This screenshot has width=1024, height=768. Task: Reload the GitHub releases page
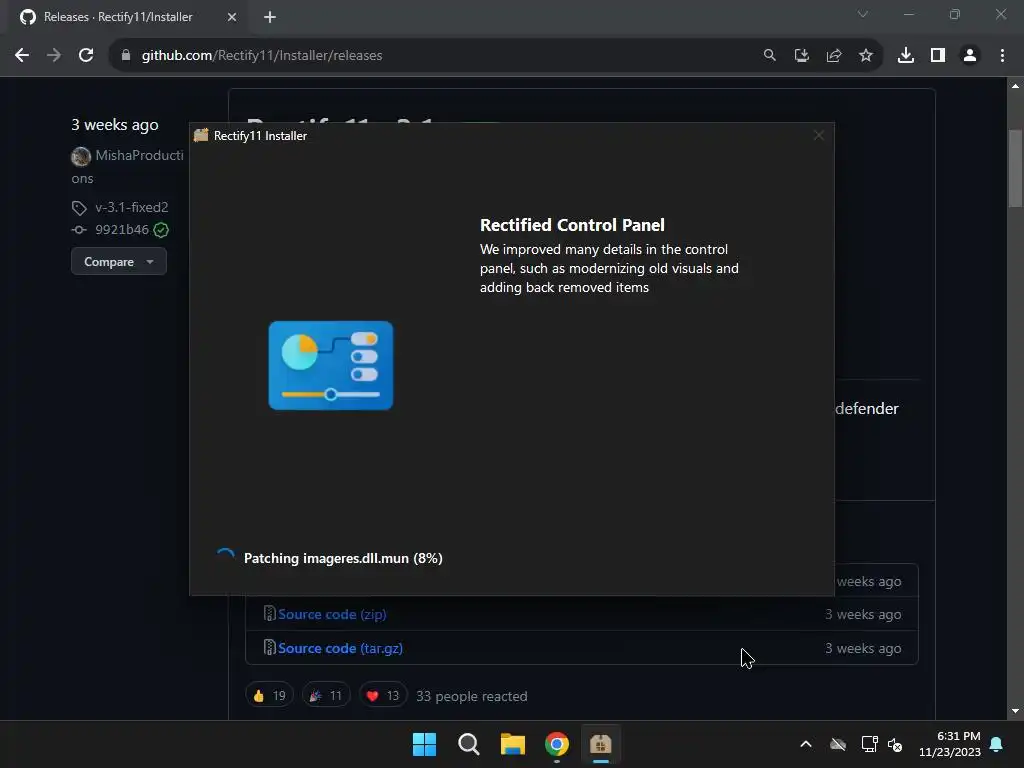click(86, 56)
